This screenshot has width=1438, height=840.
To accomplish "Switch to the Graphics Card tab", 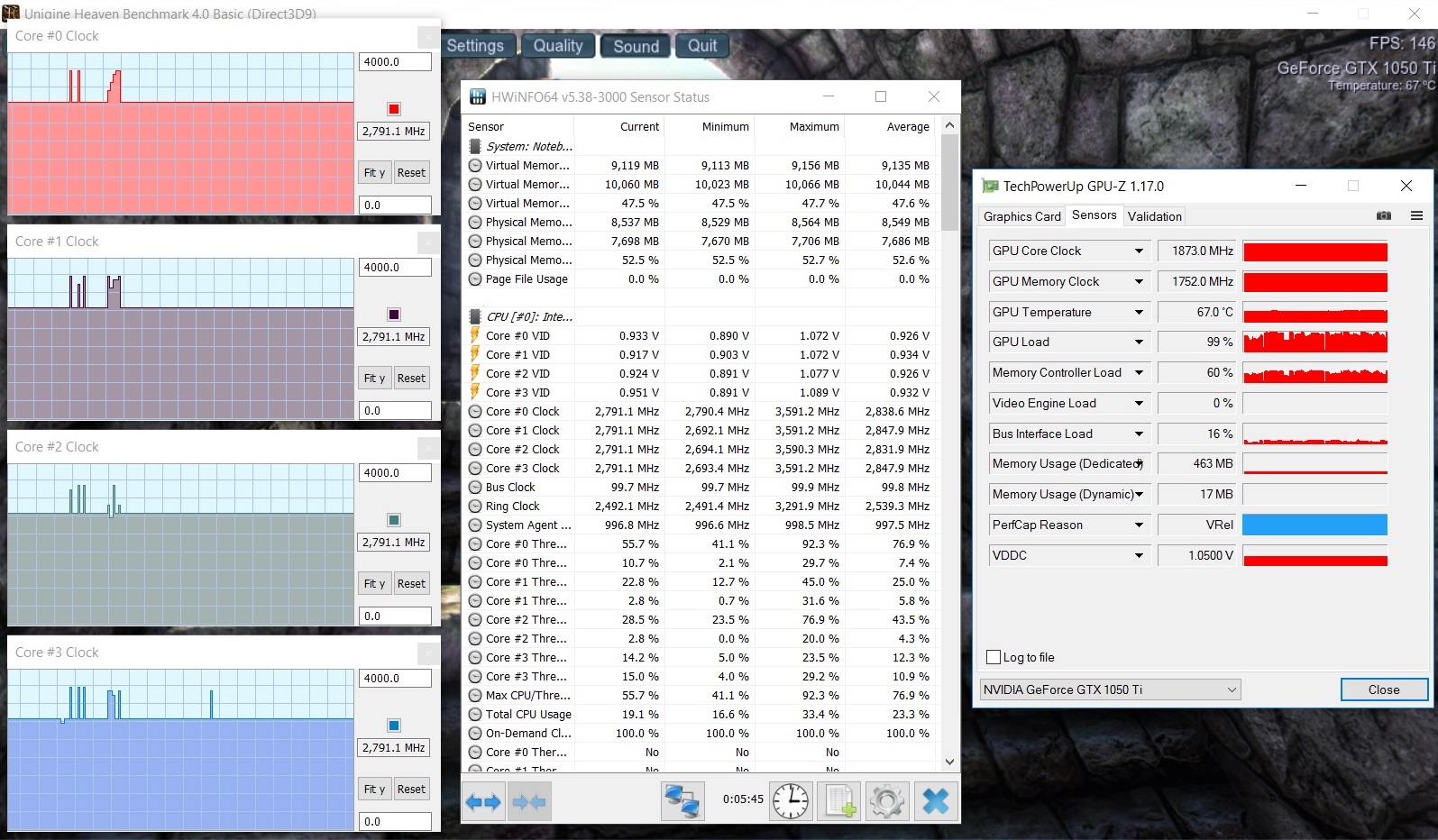I will [1021, 216].
